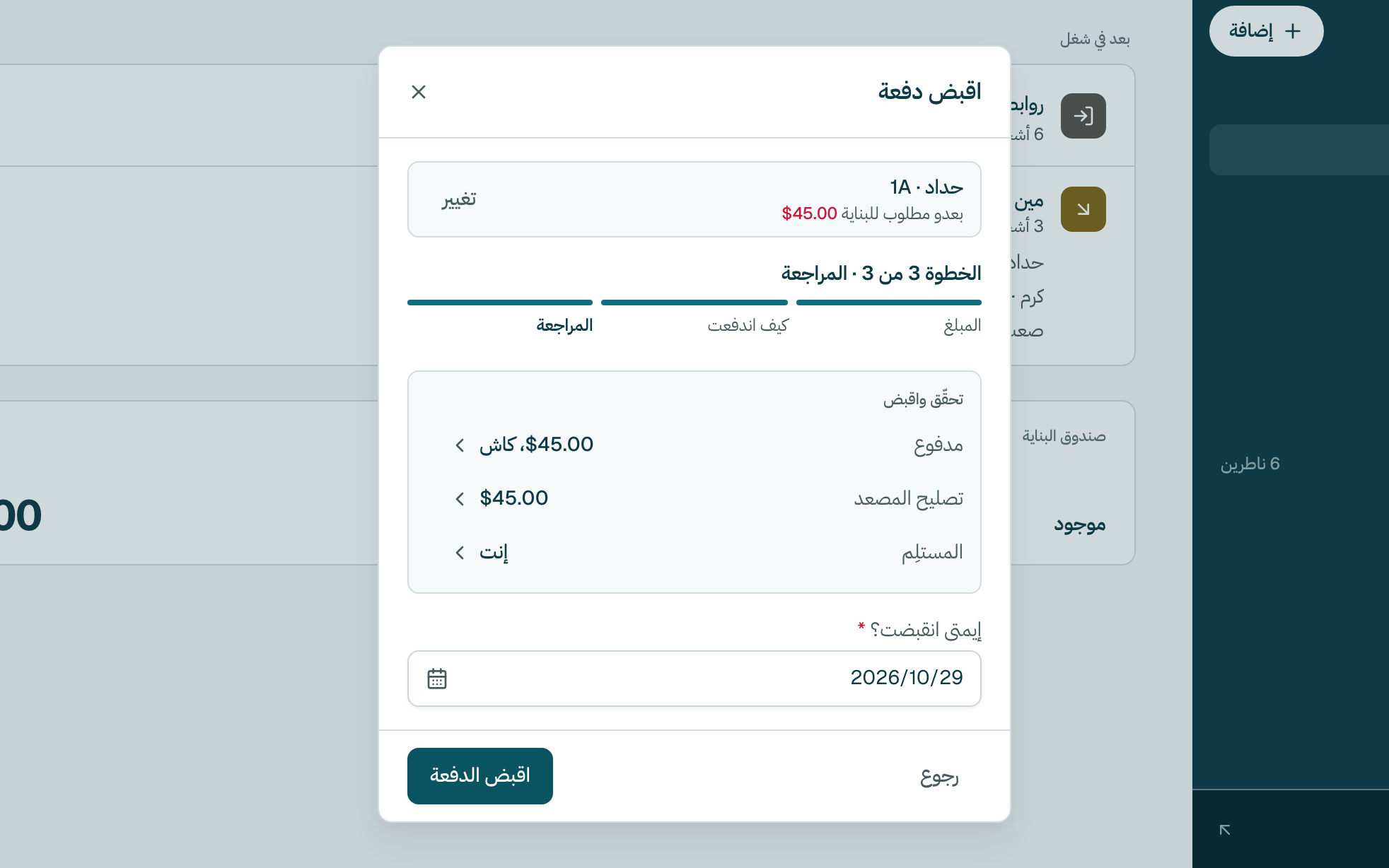The width and height of the screenshot is (1389, 868).
Task: Click the progress bar segment above المراجعة
Action: (x=500, y=303)
